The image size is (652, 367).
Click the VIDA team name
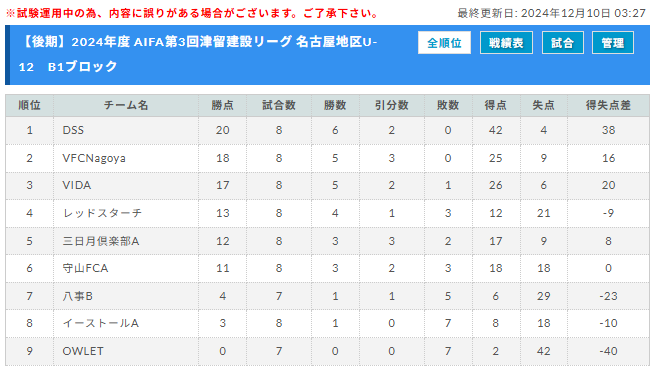click(x=77, y=185)
